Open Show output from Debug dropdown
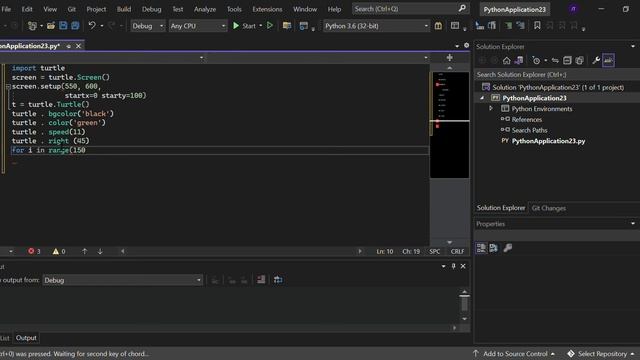 pyautogui.click(x=122, y=280)
